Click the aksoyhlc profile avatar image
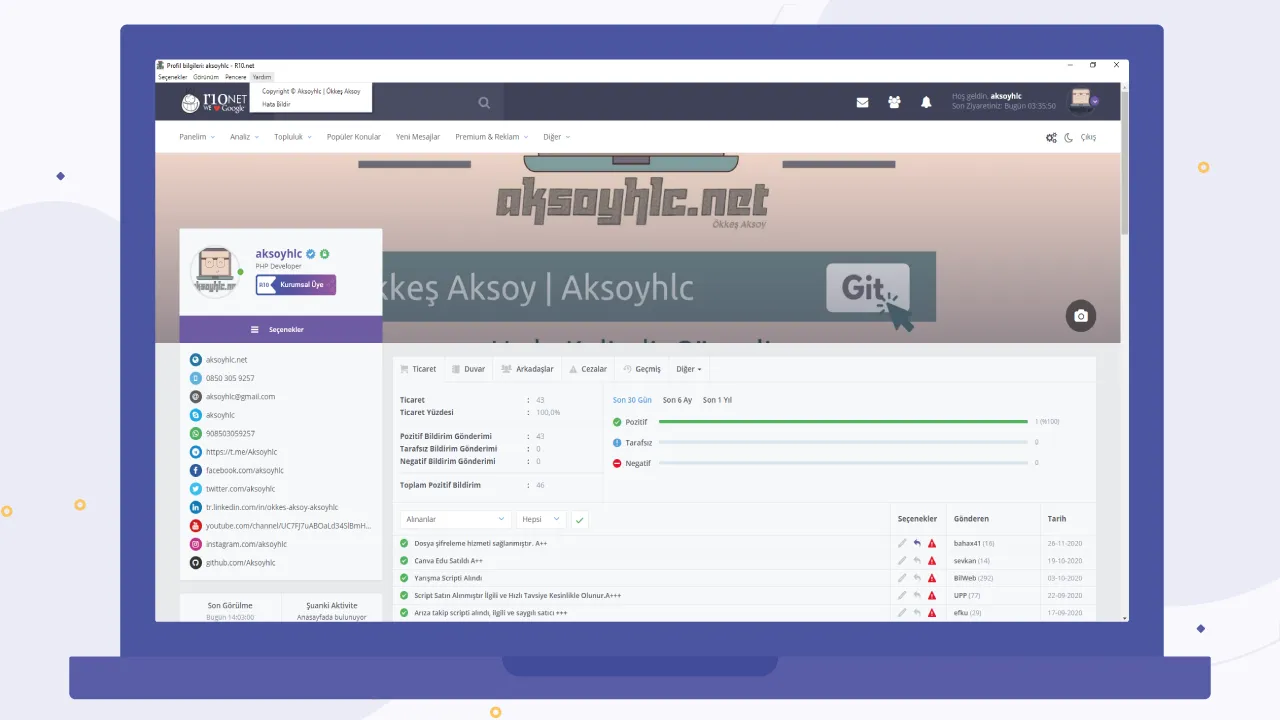The height and width of the screenshot is (720, 1280). [216, 272]
